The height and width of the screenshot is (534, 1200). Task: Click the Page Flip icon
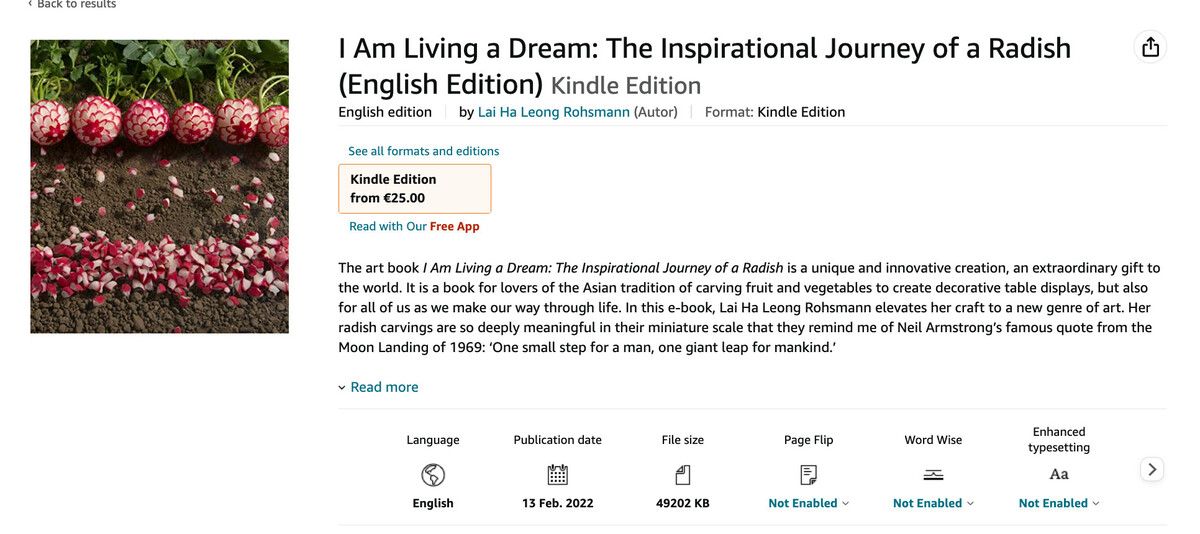808,474
